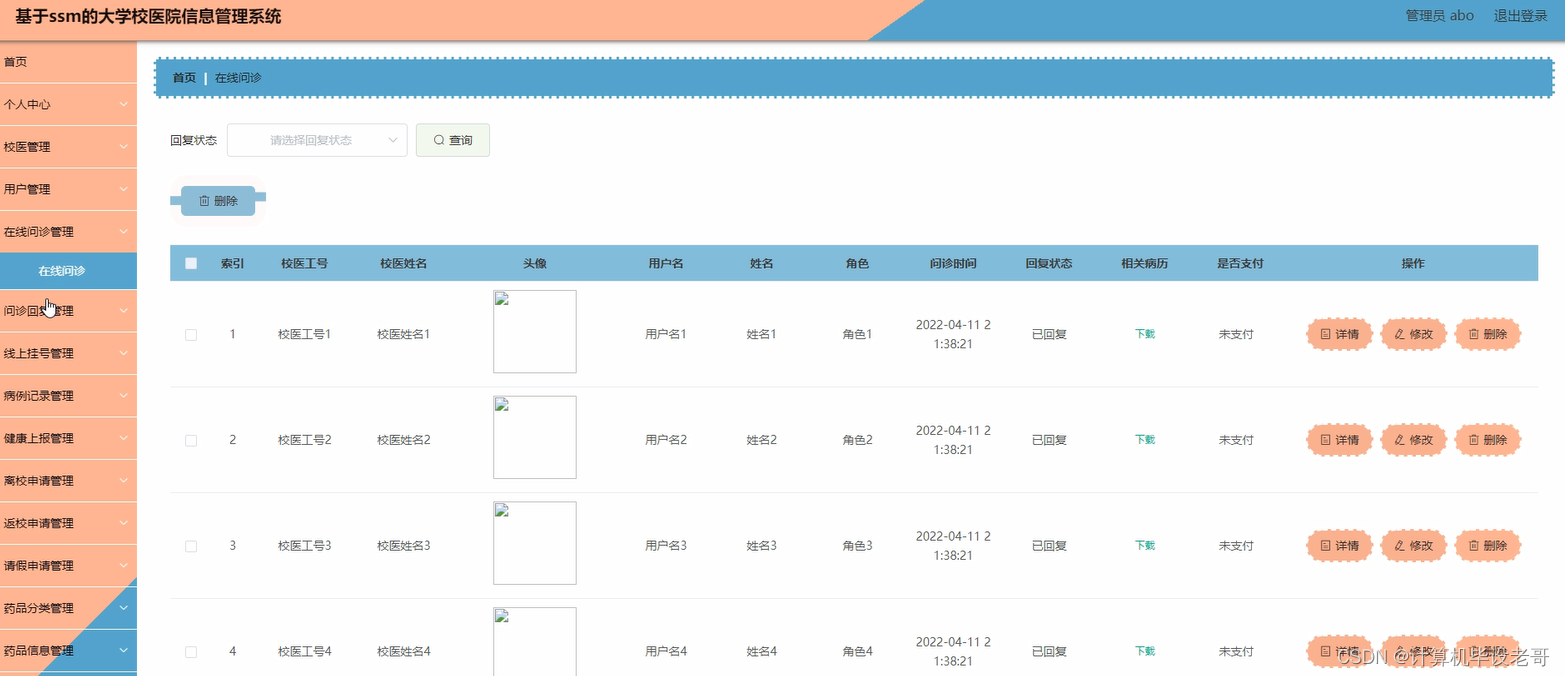This screenshot has width=1565, height=676.
Task: Open the 首页 sidebar menu item
Action: click(x=68, y=62)
